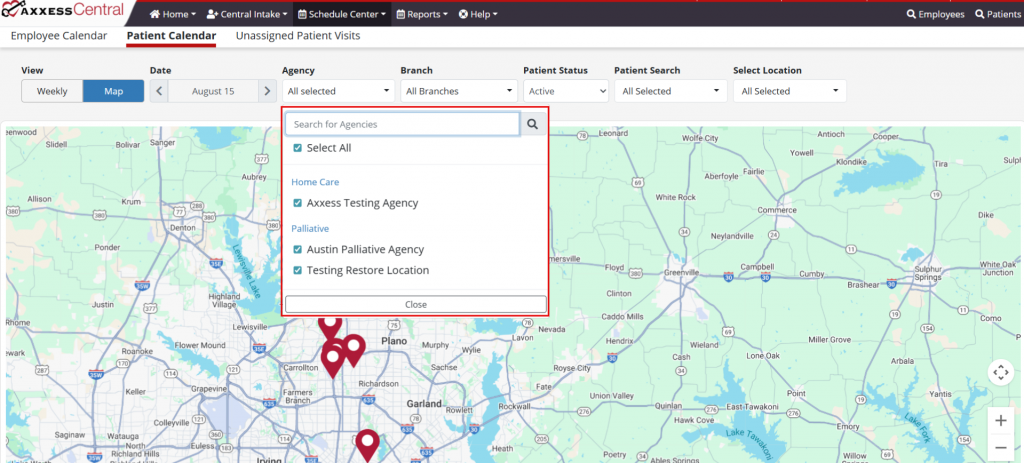Select the Patient Calendar tab
The height and width of the screenshot is (463, 1024).
coord(171,36)
